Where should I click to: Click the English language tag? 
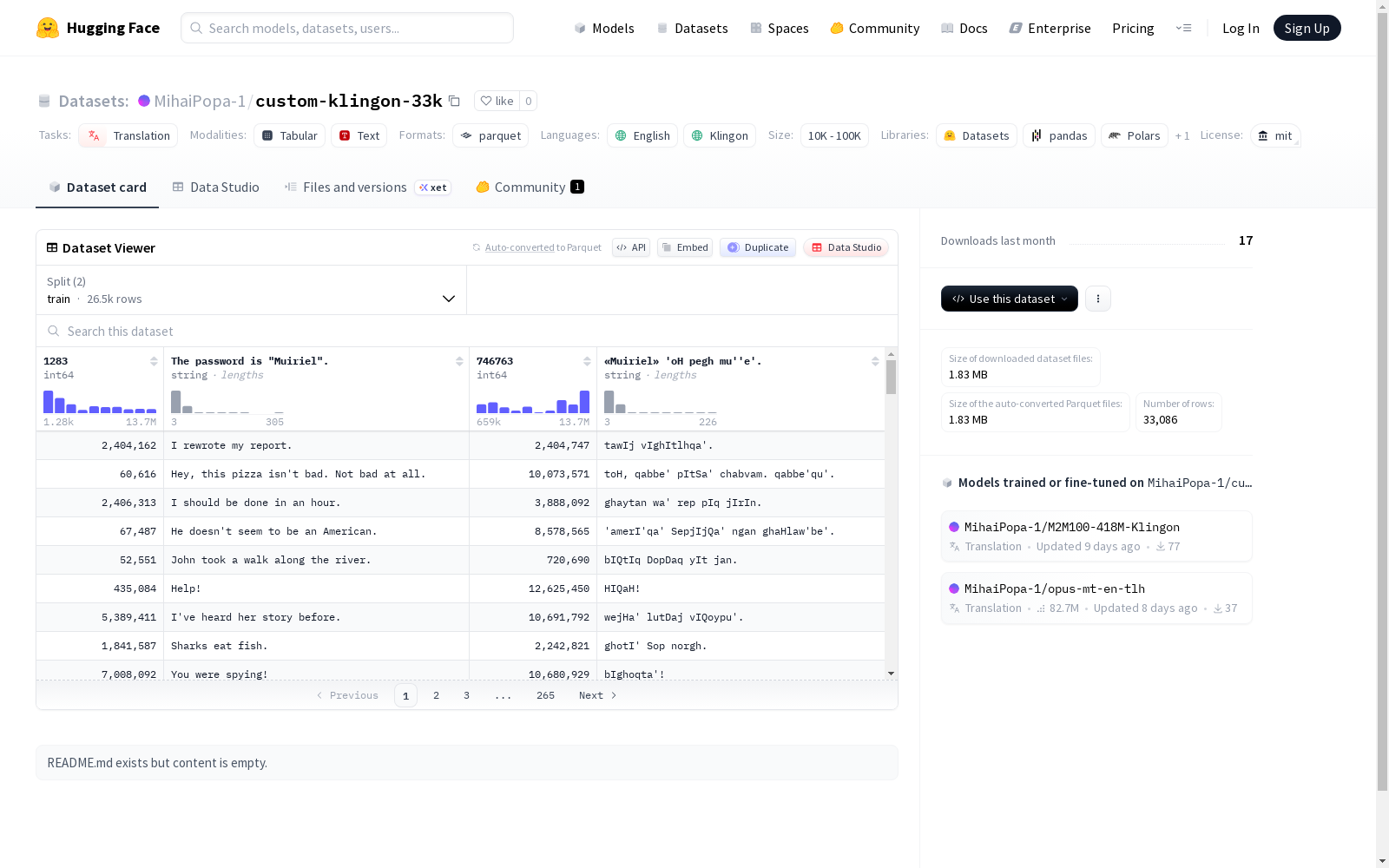[x=642, y=135]
